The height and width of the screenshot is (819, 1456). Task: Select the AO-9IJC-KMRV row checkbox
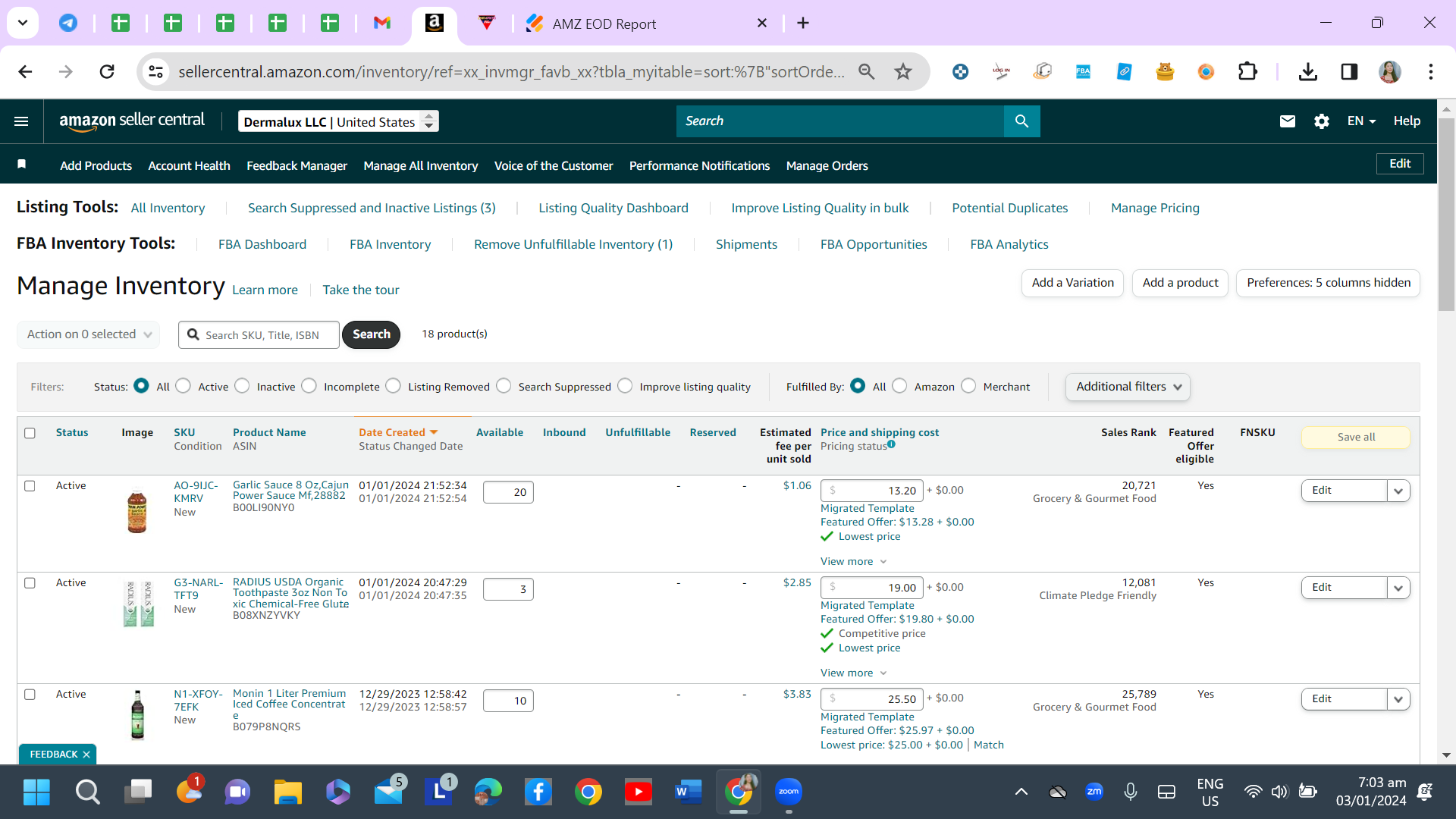point(30,486)
